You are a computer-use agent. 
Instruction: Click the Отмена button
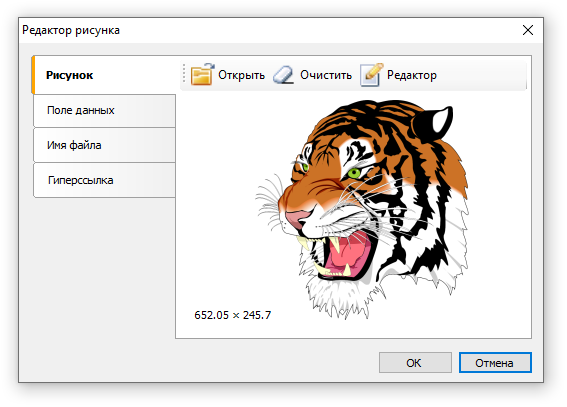pos(495,363)
